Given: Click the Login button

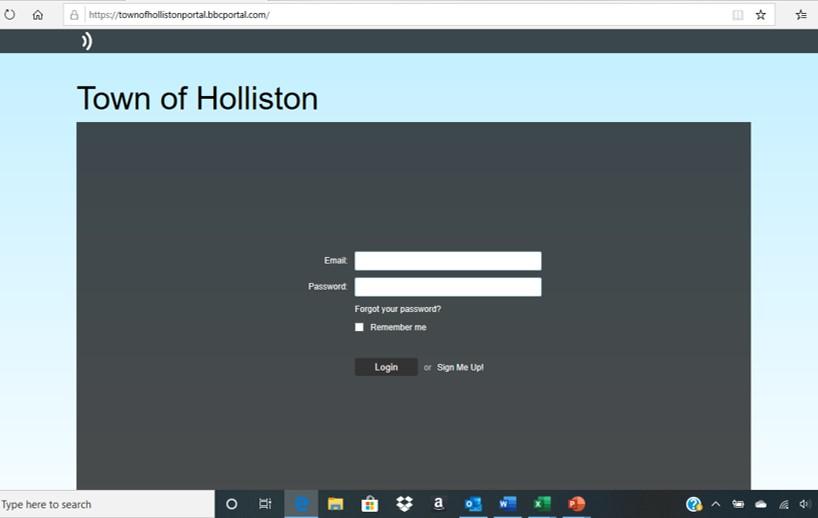Looking at the screenshot, I should (386, 367).
